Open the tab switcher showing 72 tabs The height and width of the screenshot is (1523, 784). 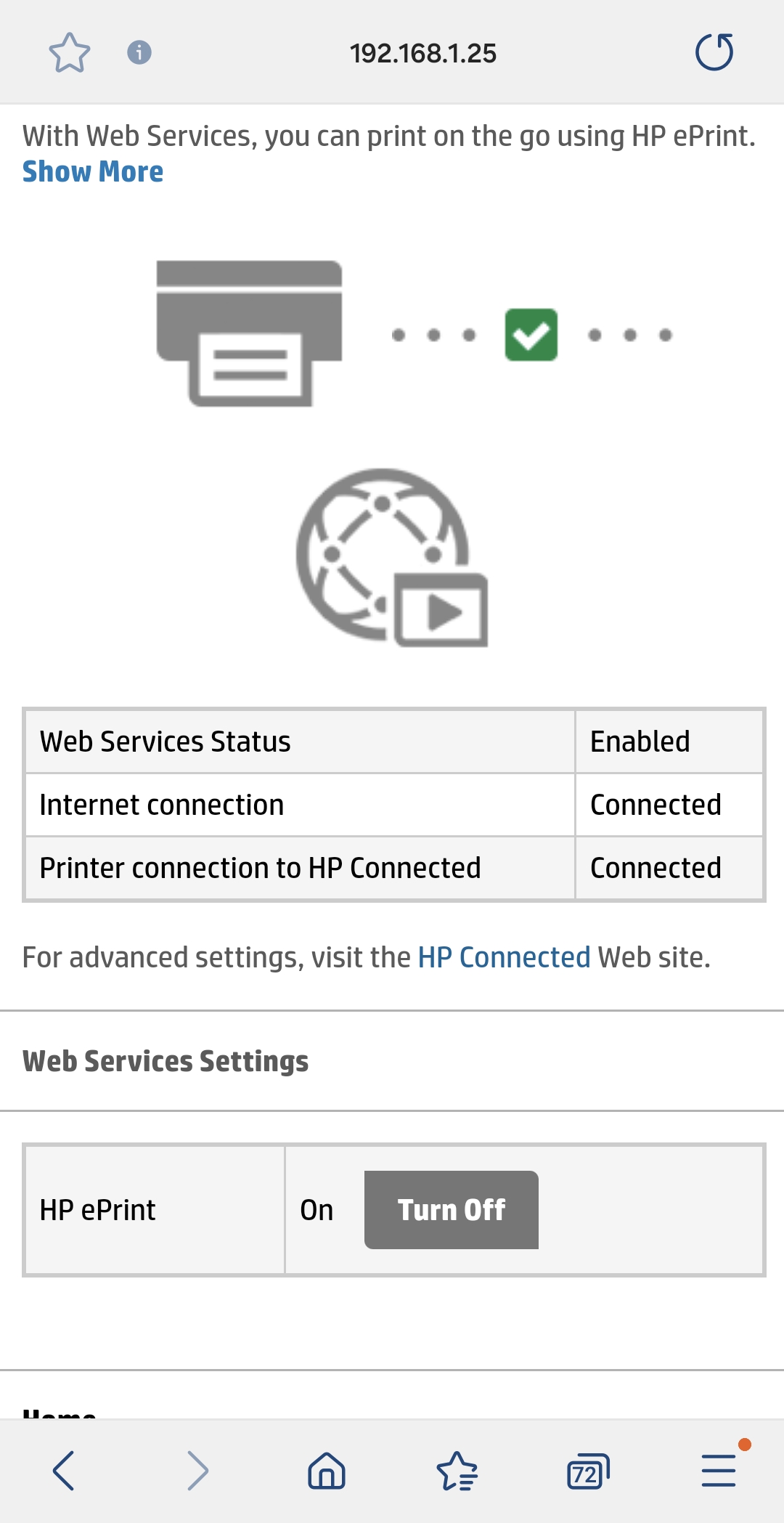click(587, 1471)
